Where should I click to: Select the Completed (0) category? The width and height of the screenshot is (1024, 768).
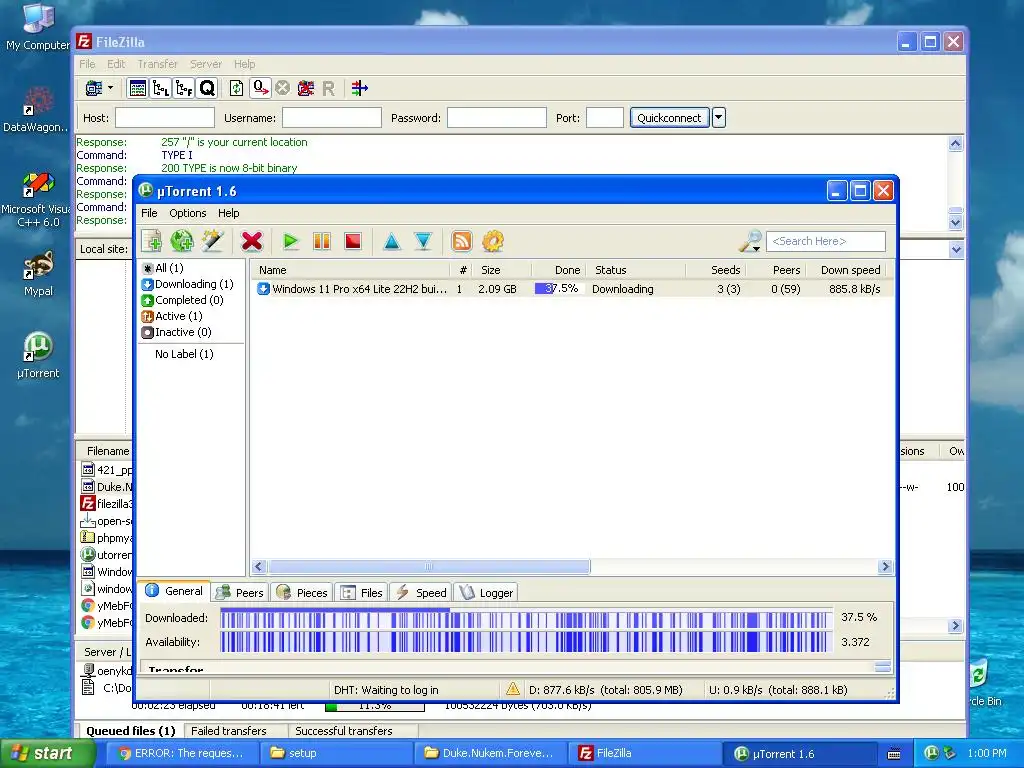(183, 300)
